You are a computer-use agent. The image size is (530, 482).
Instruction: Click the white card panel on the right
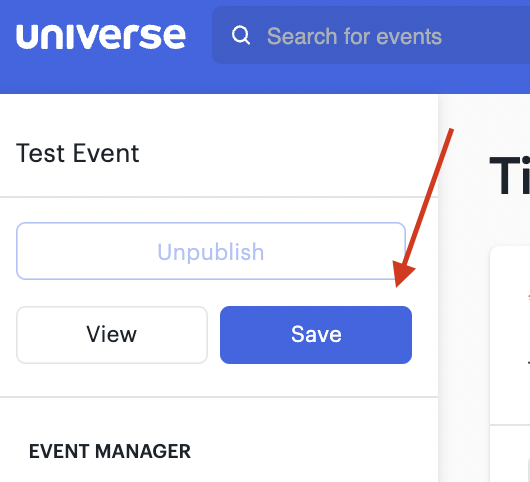pyautogui.click(x=510, y=335)
